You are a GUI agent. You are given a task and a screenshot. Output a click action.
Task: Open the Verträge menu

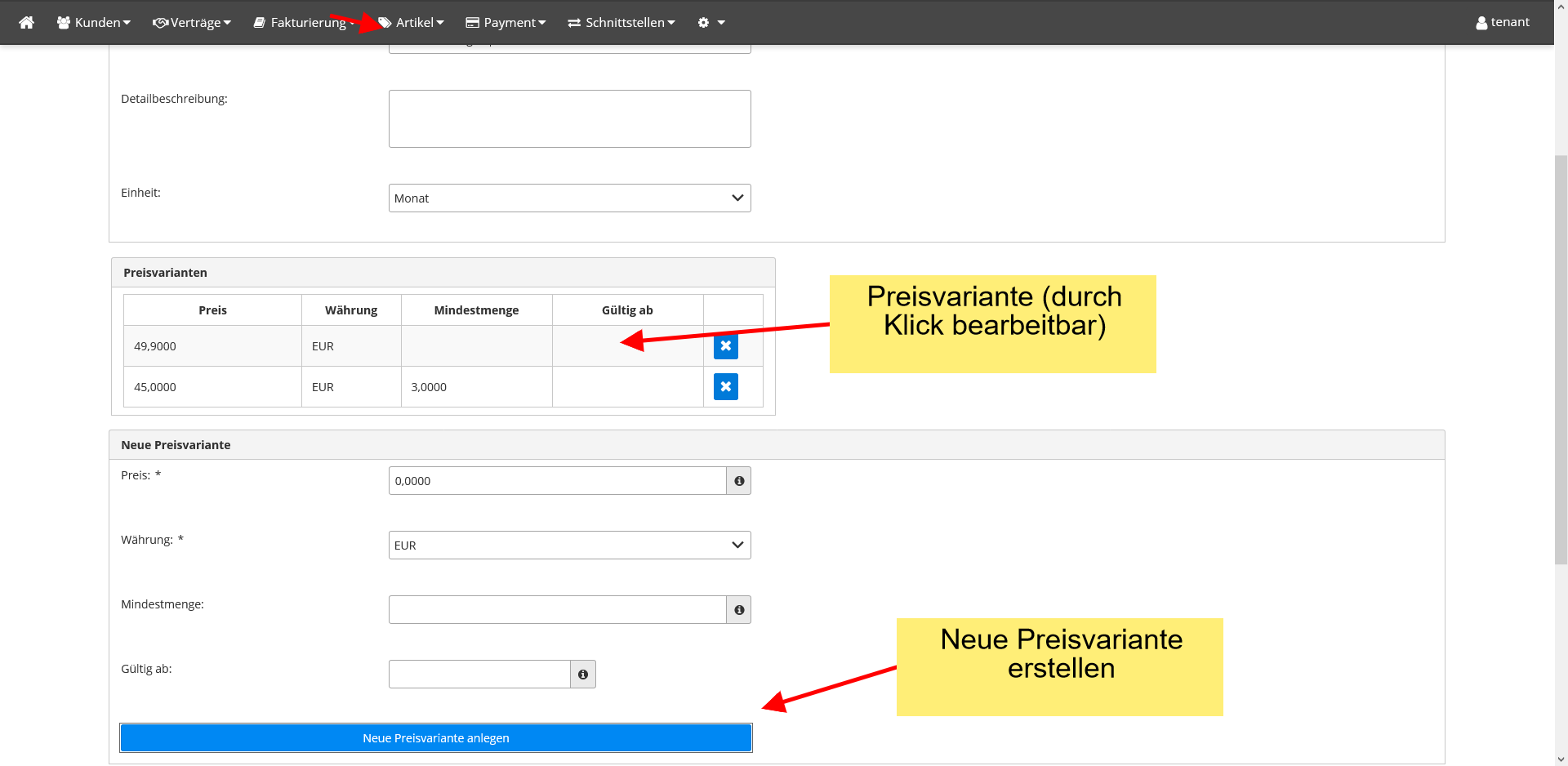[x=192, y=22]
